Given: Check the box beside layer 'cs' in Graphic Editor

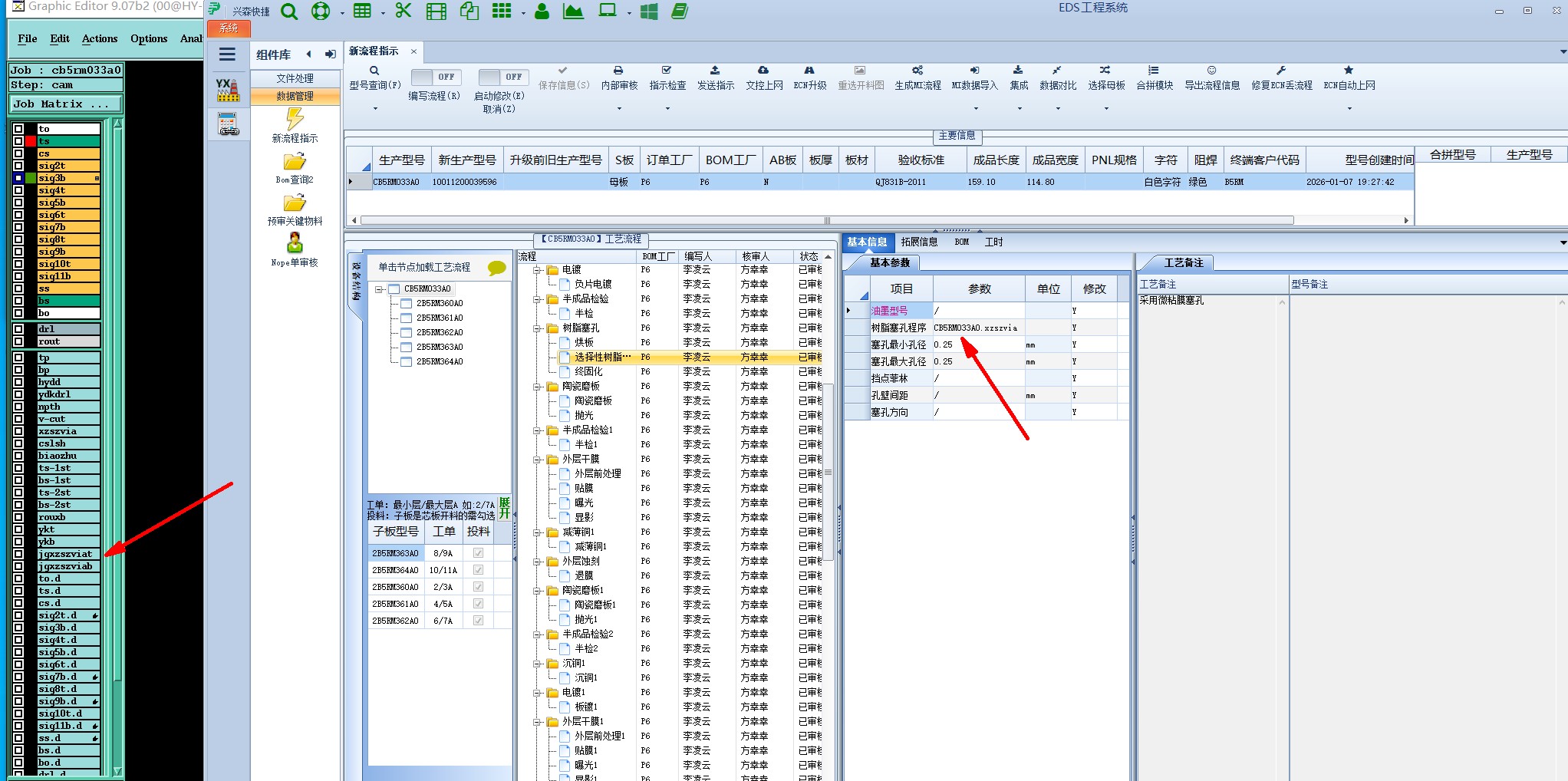Looking at the screenshot, I should point(18,153).
